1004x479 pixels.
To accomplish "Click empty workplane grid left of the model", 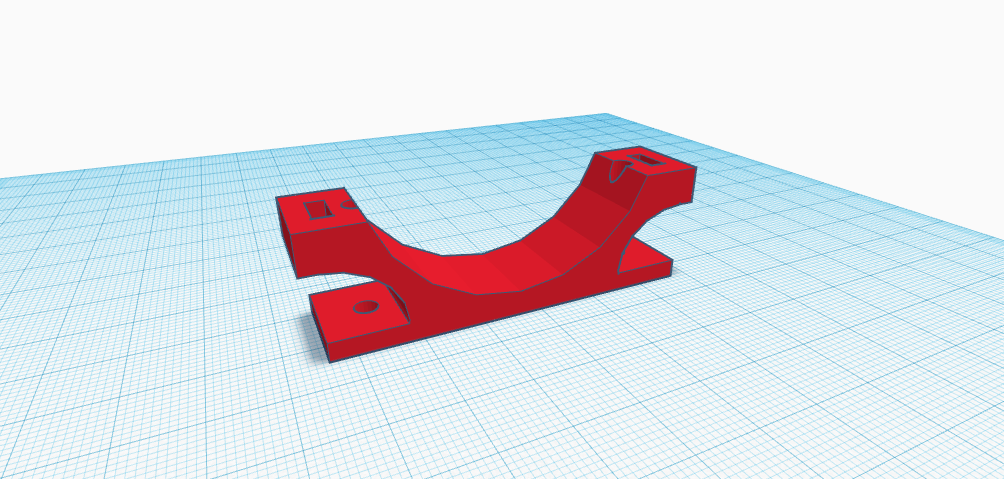I will tap(150, 300).
